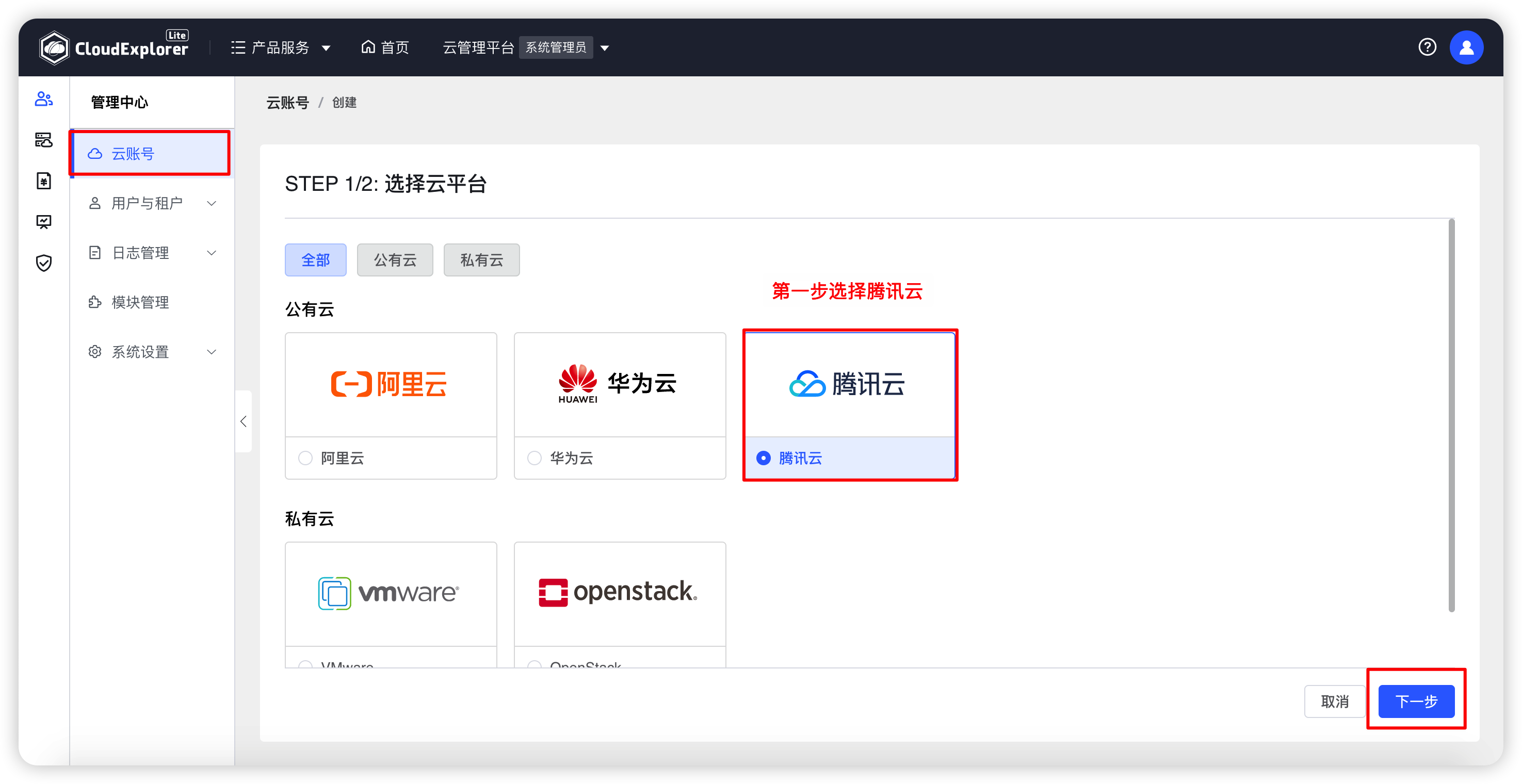Click the 私有云 section heading
1522x784 pixels.
tap(310, 519)
